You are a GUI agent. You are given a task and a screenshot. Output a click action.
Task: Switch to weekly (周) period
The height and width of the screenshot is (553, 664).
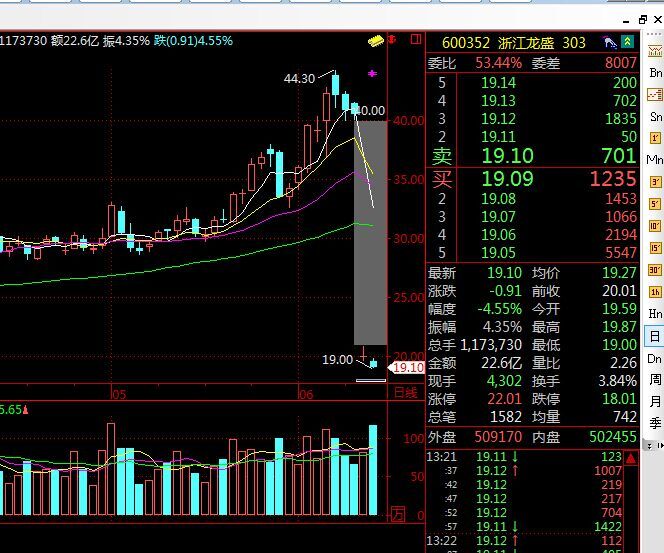(655, 380)
